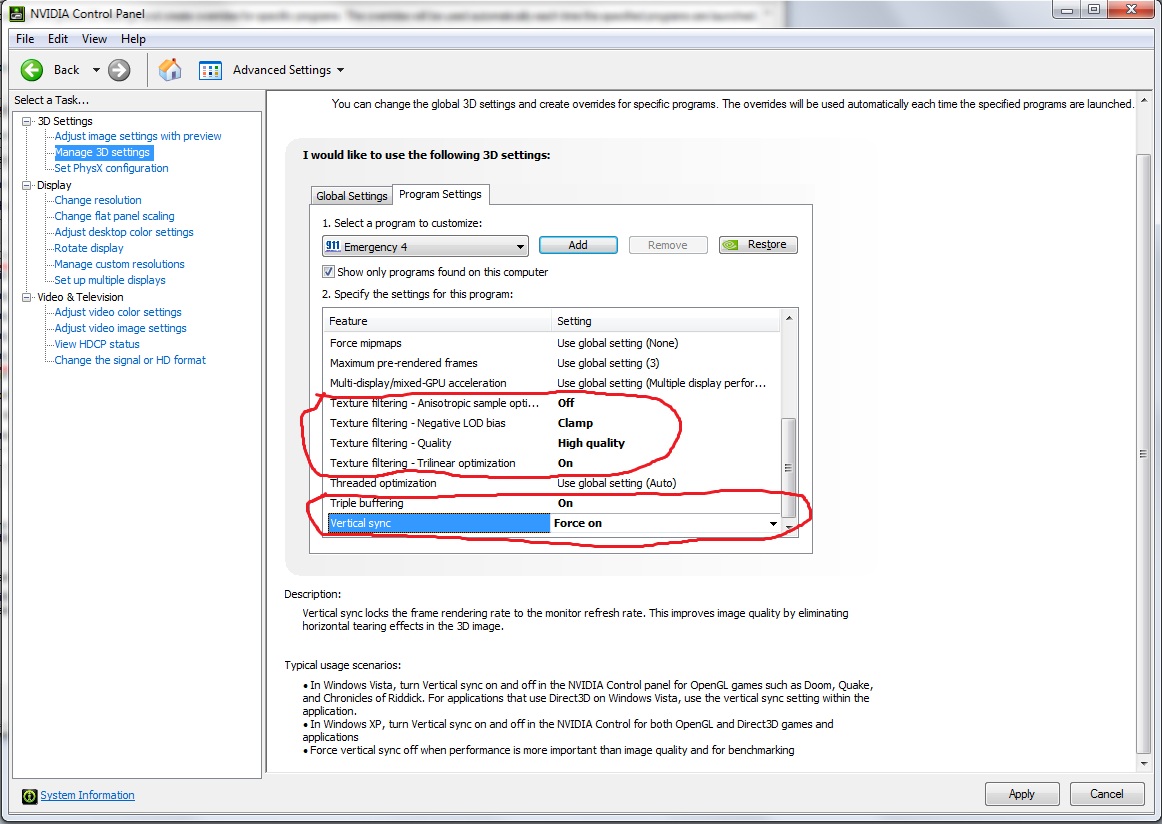The height and width of the screenshot is (824, 1162).
Task: Click the Setting column header
Action: [x=666, y=321]
